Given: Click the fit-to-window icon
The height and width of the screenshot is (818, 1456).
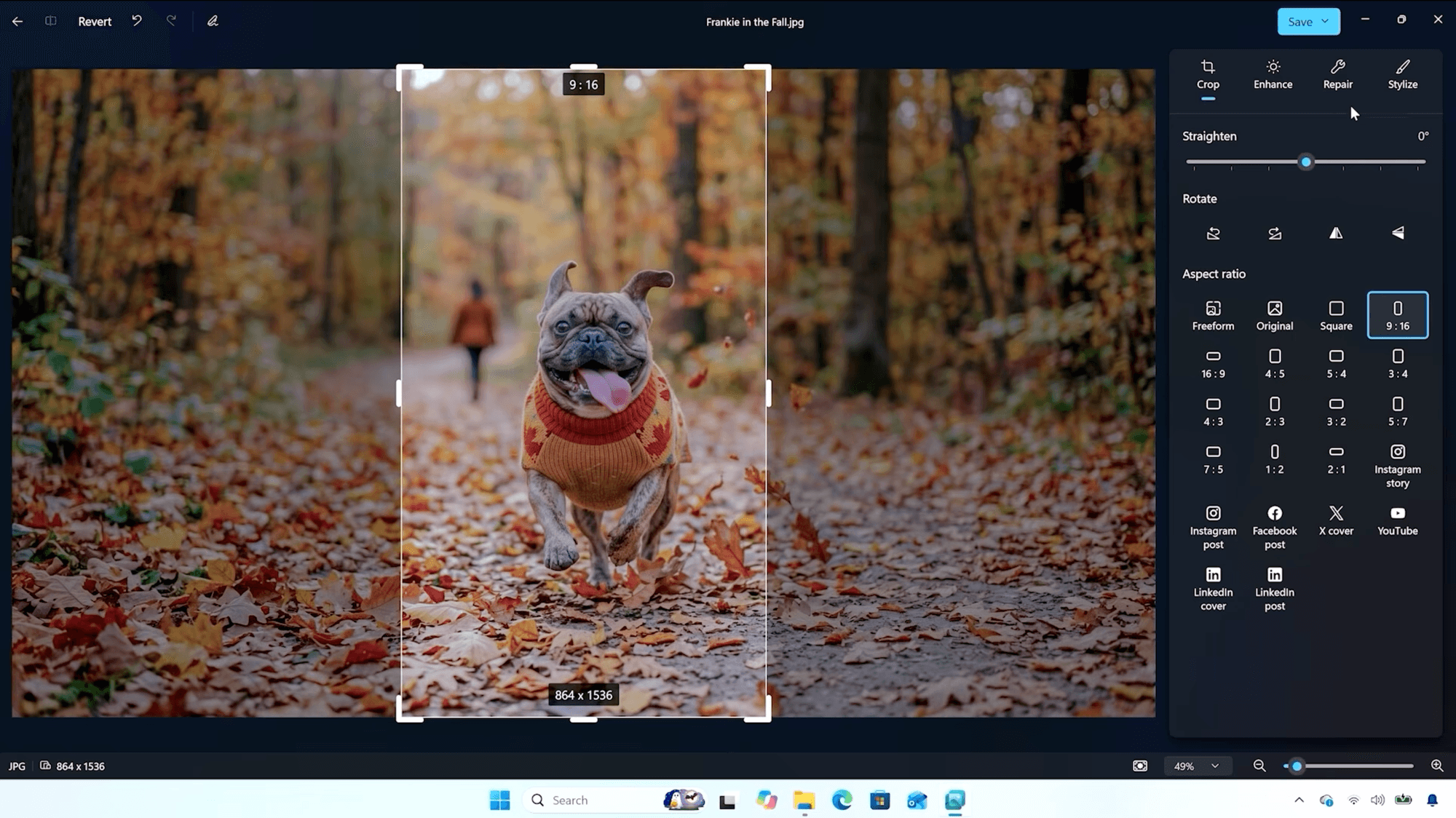Looking at the screenshot, I should [x=1140, y=766].
